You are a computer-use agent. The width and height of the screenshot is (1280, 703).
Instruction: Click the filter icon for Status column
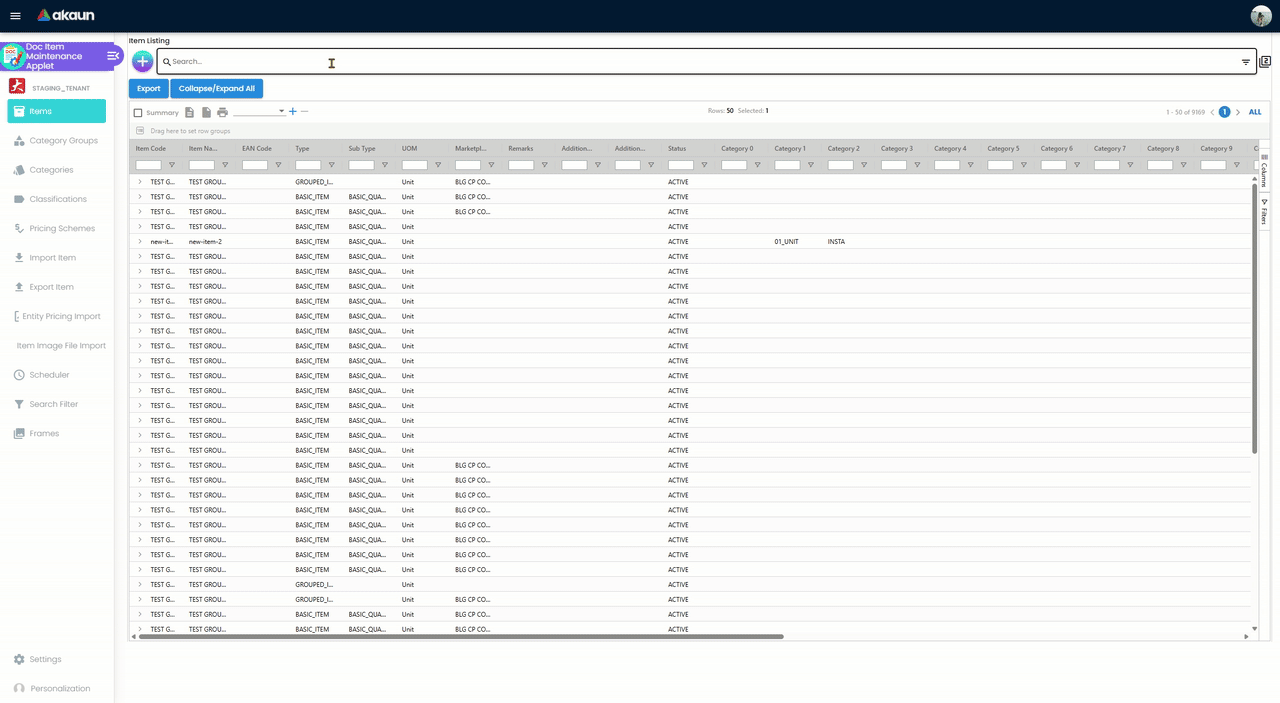point(704,165)
